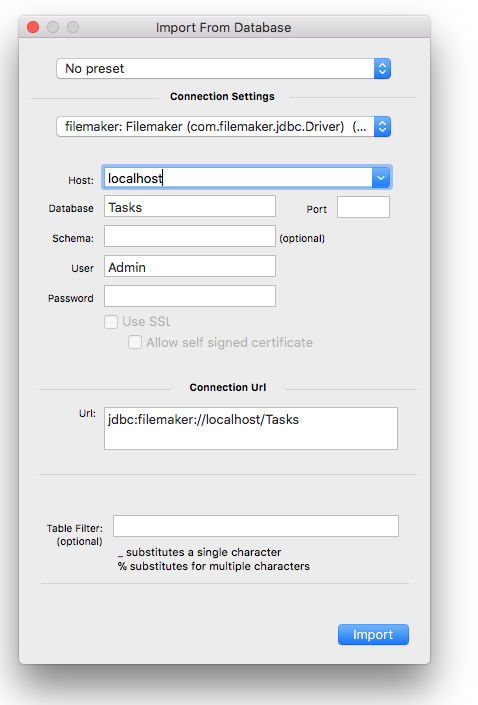The height and width of the screenshot is (705, 478).
Task: Click inside the connection Url text area
Action: (x=251, y=428)
